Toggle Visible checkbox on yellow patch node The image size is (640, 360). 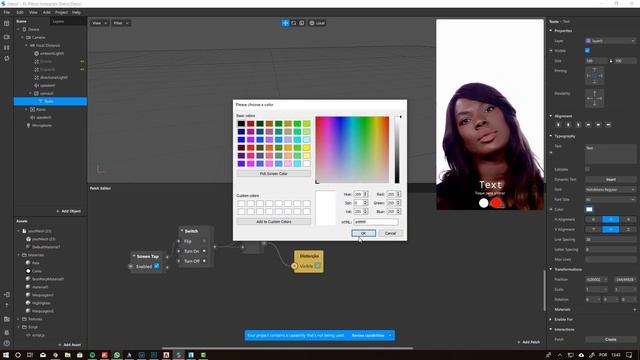click(318, 266)
